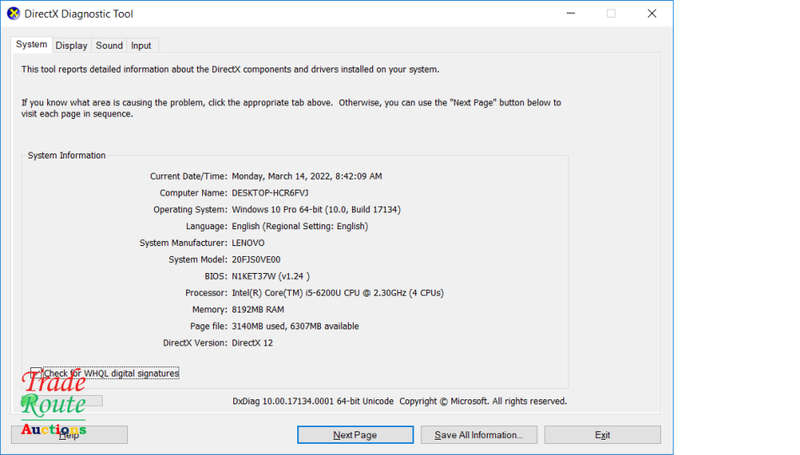Click the DirectX Version label
The image size is (800, 455).
click(x=195, y=343)
